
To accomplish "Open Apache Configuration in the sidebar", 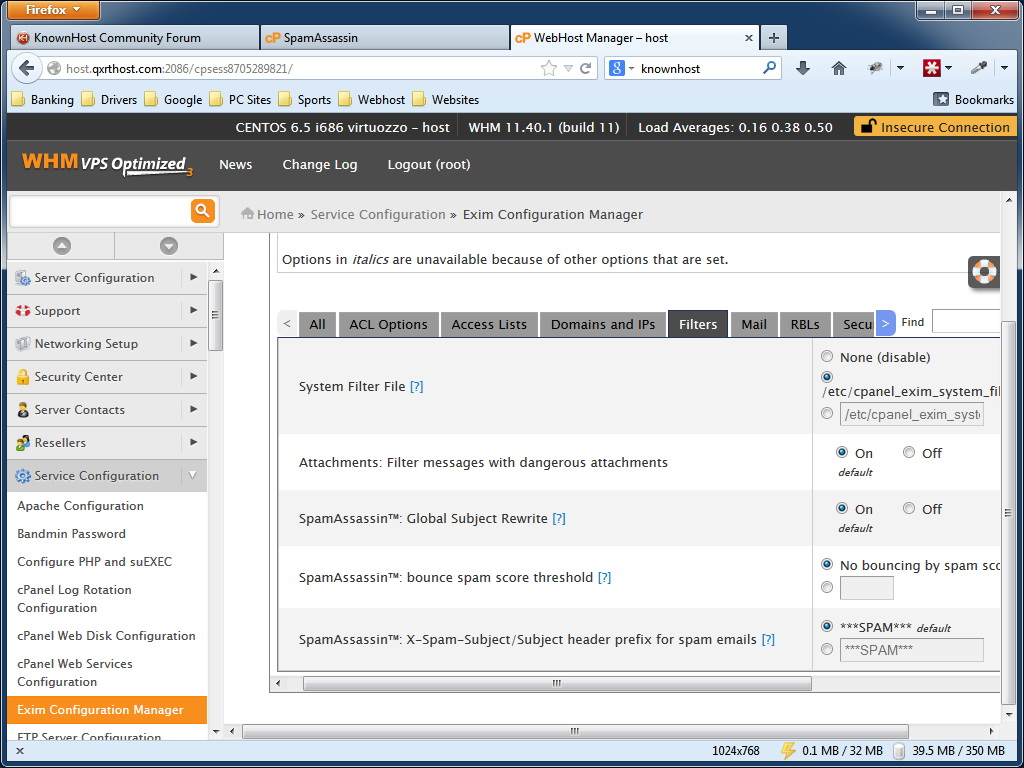I will click(x=80, y=506).
